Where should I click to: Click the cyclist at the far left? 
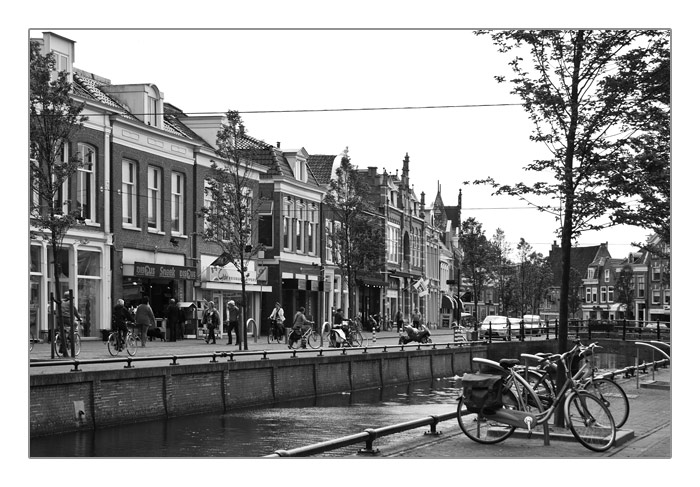(x=68, y=322)
